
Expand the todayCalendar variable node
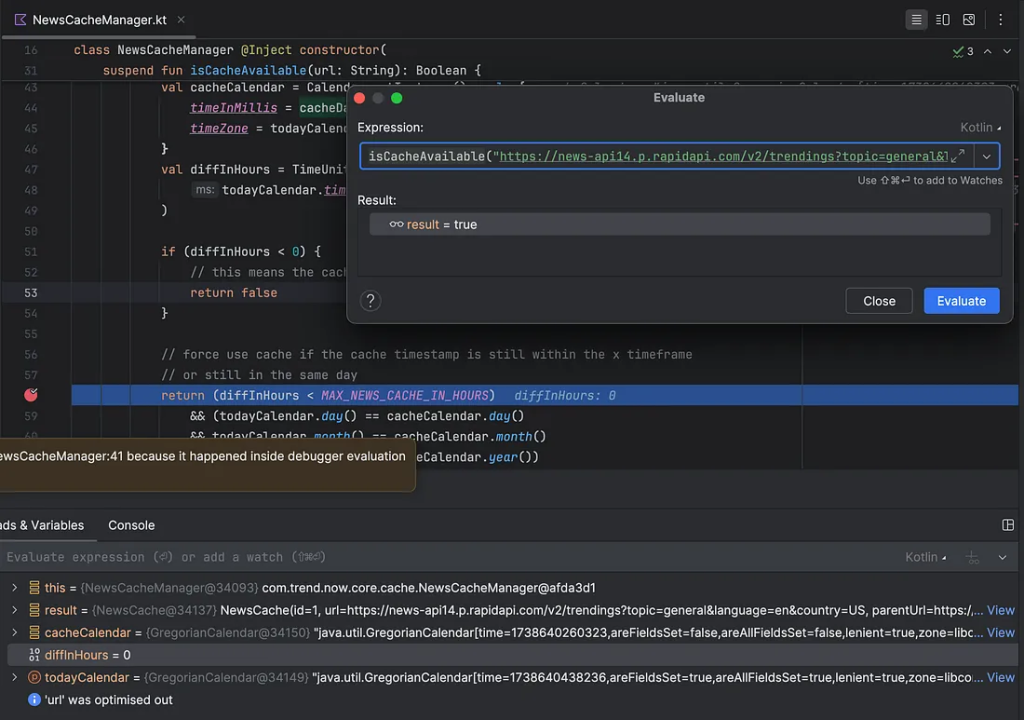tap(14, 677)
